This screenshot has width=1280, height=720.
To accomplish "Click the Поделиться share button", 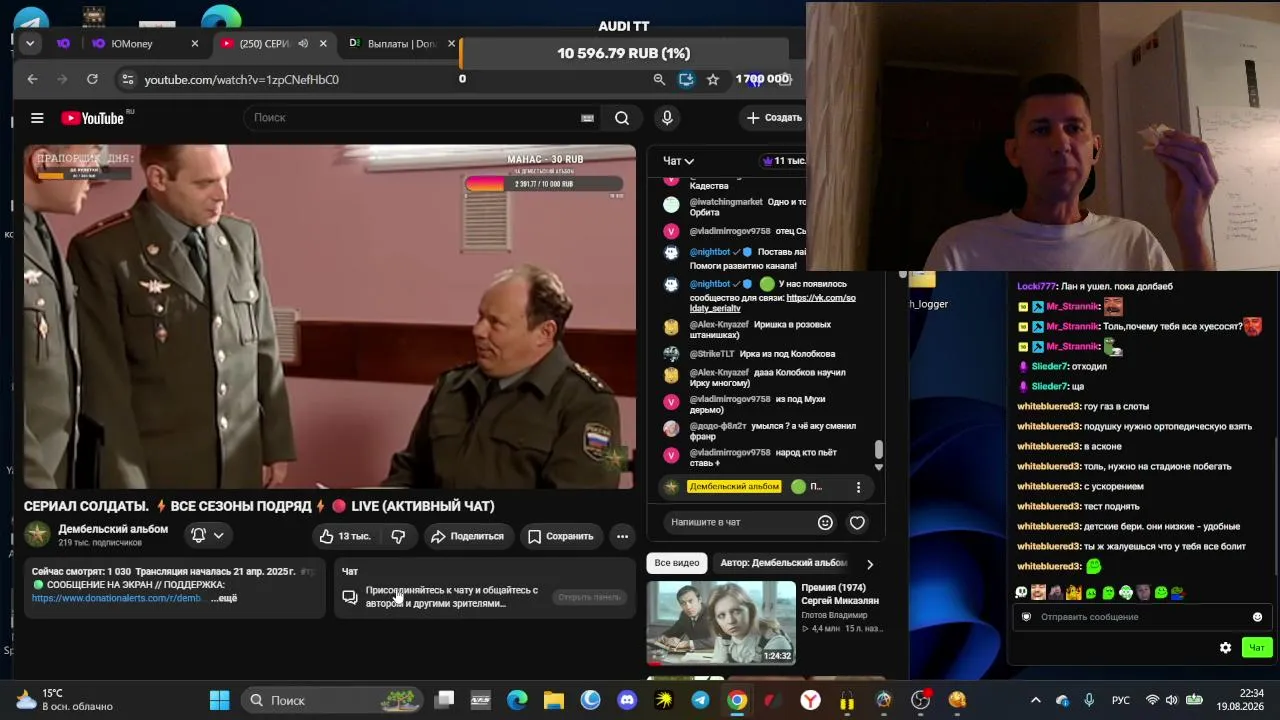I will [467, 536].
